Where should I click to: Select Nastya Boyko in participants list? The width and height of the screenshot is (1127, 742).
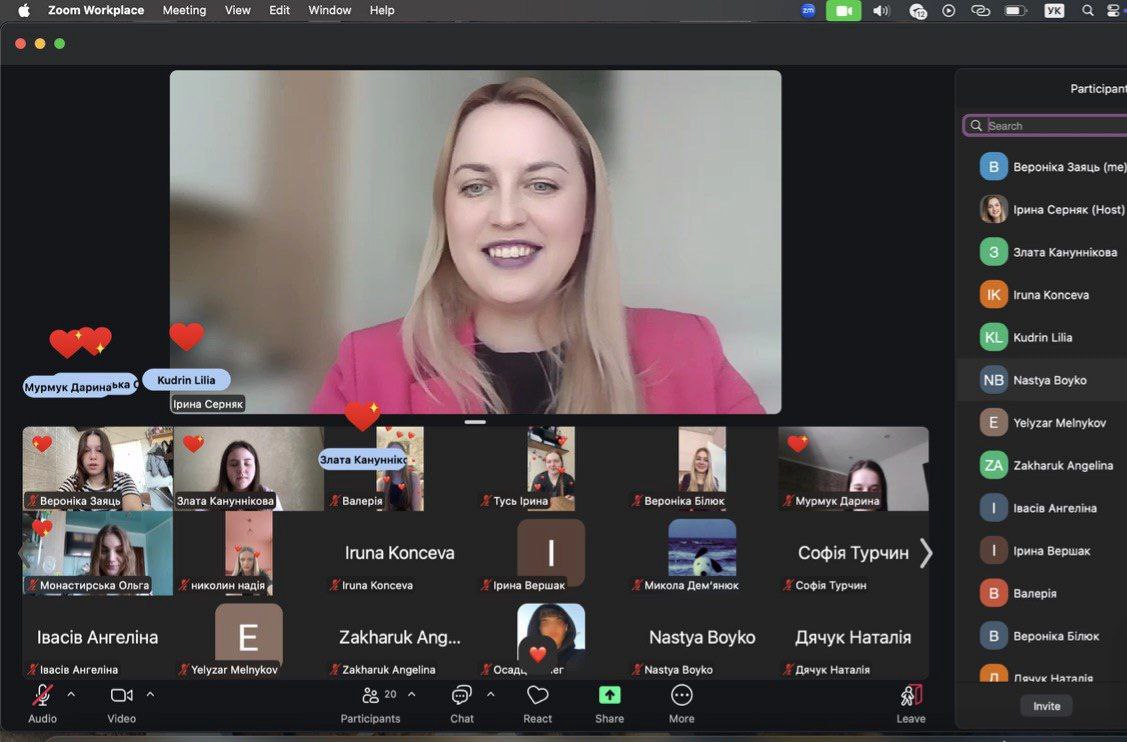pos(1049,380)
